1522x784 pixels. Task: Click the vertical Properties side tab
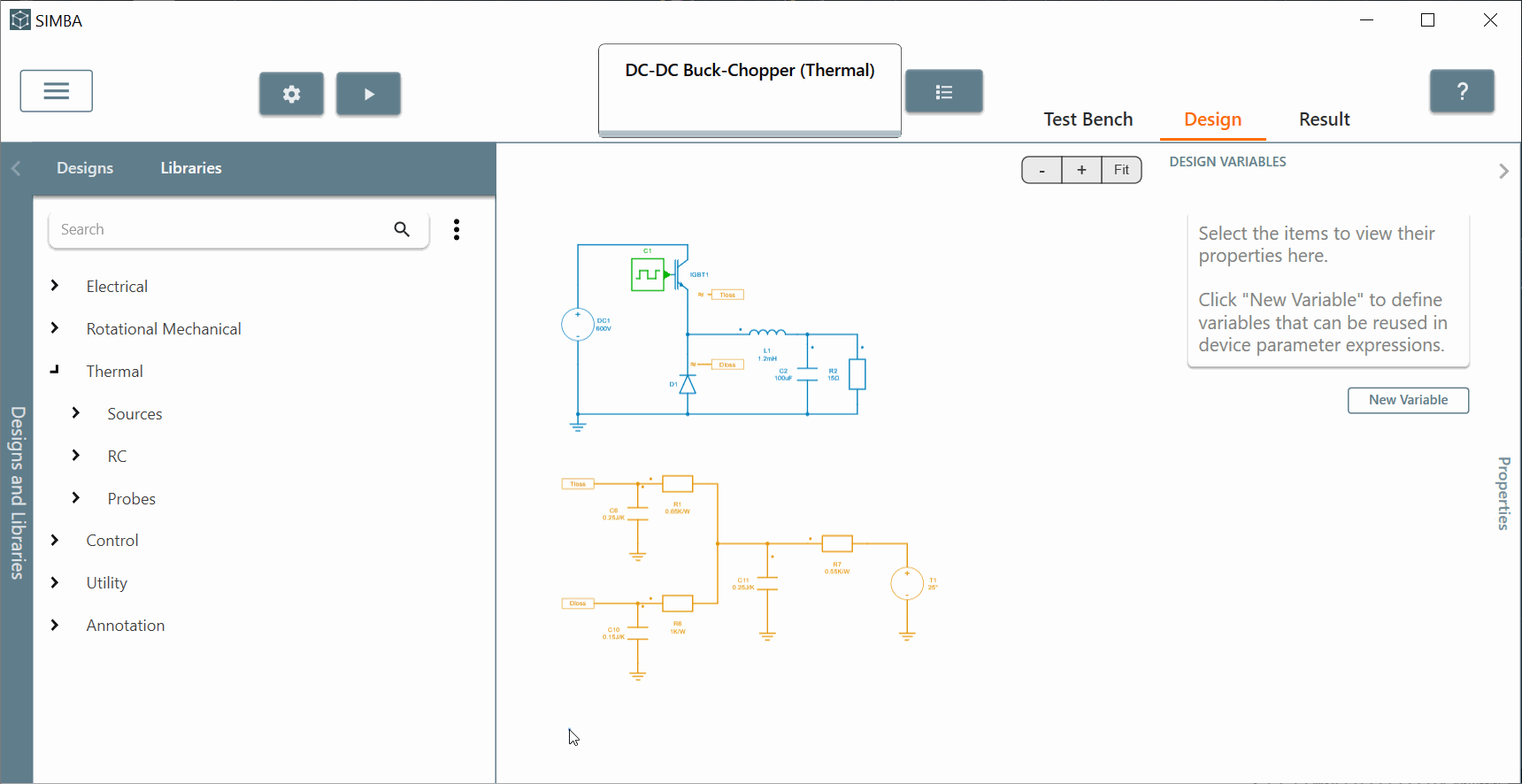[1503, 493]
